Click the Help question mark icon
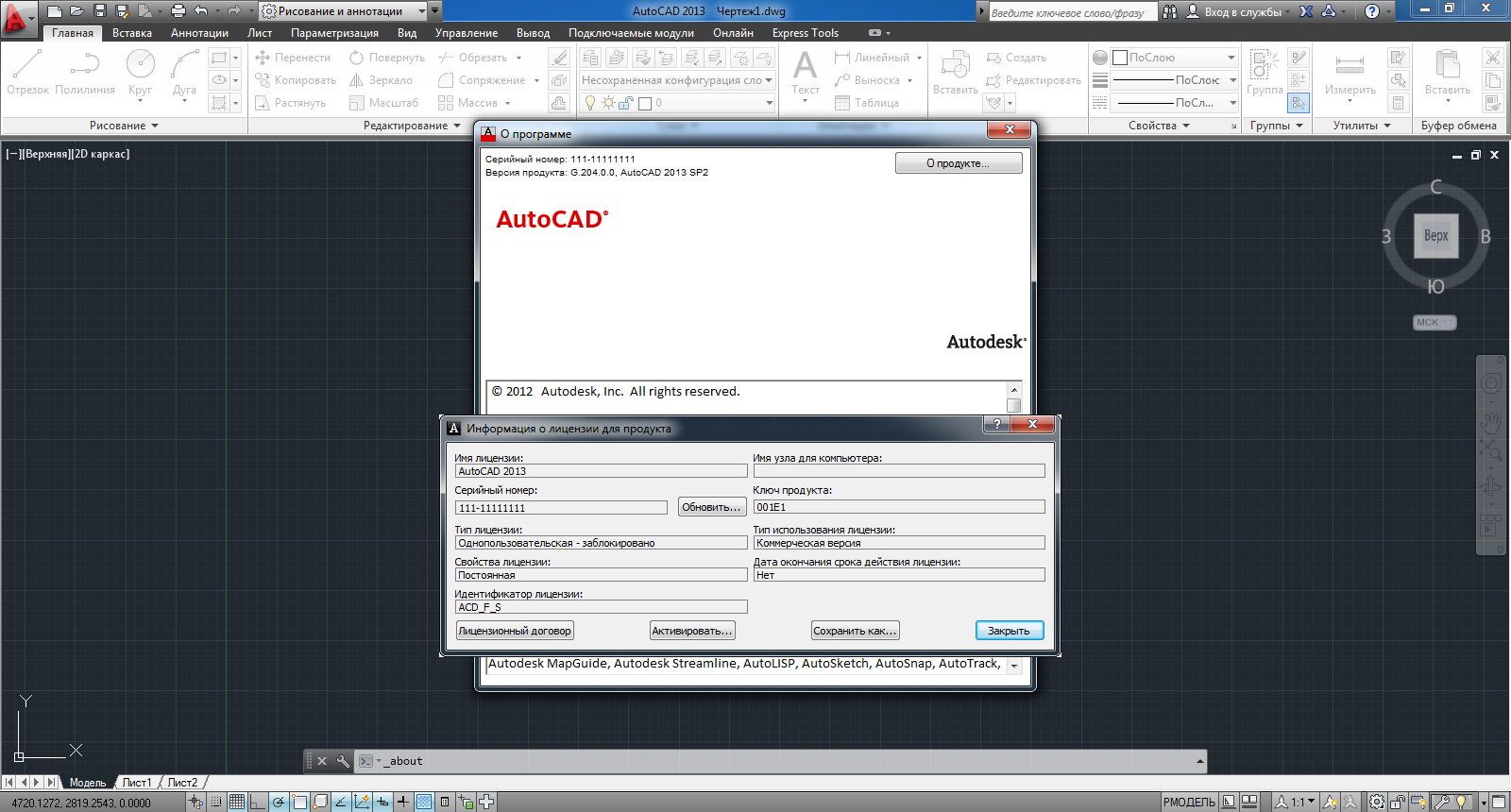Image resolution: width=1511 pixels, height=812 pixels. click(1372, 11)
